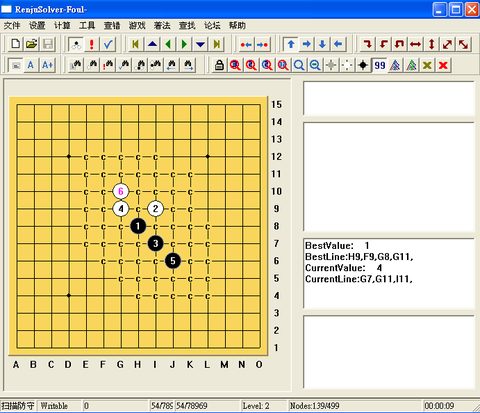The width and height of the screenshot is (480, 413).
Task: Click the red X delete icon
Action: pos(443,65)
